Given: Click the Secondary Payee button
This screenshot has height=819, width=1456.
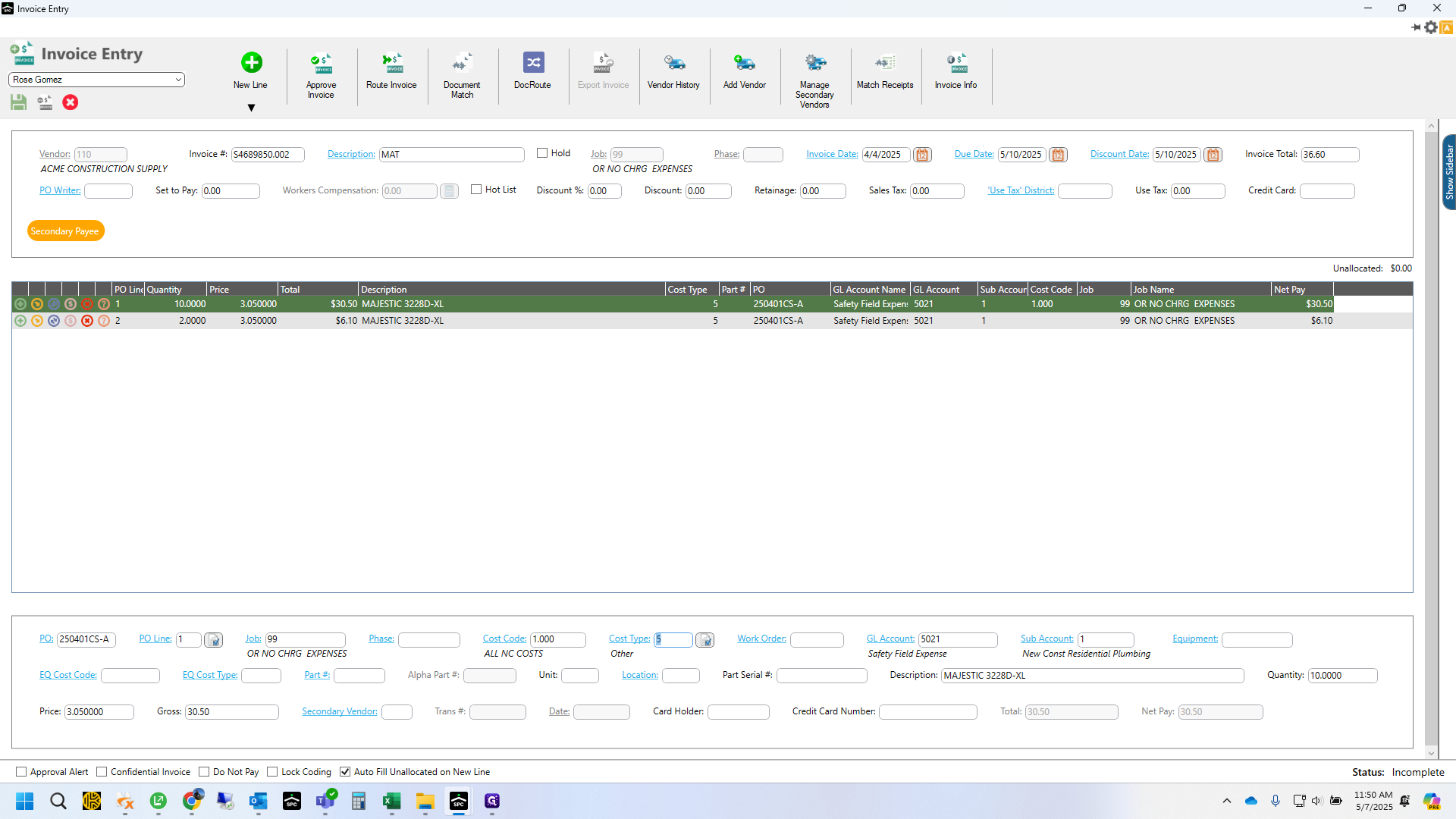Looking at the screenshot, I should click(65, 231).
